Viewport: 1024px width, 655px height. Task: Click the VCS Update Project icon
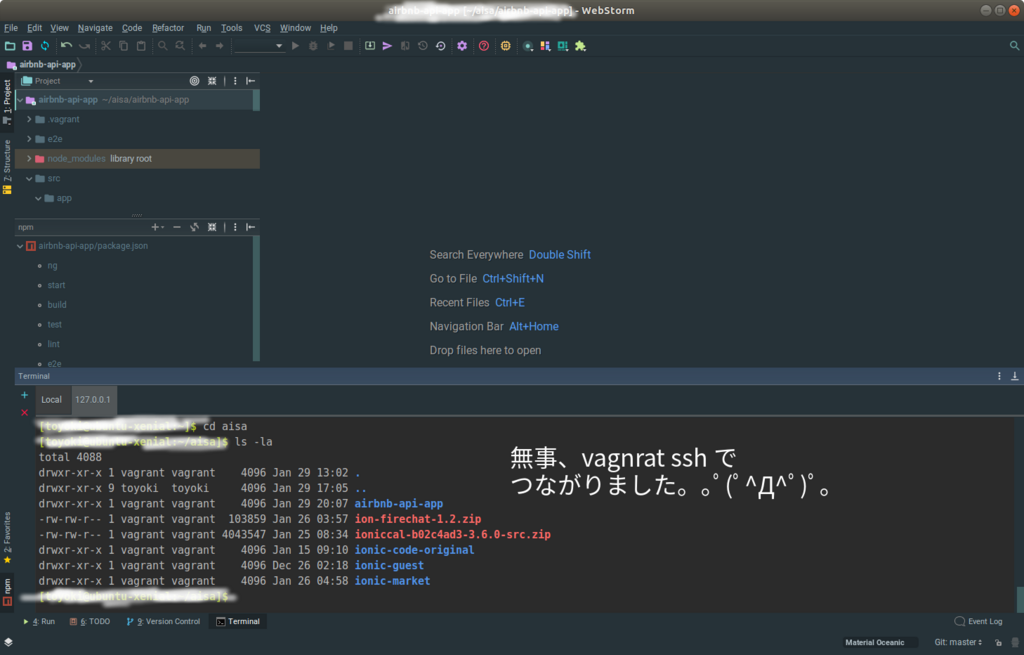coord(370,46)
